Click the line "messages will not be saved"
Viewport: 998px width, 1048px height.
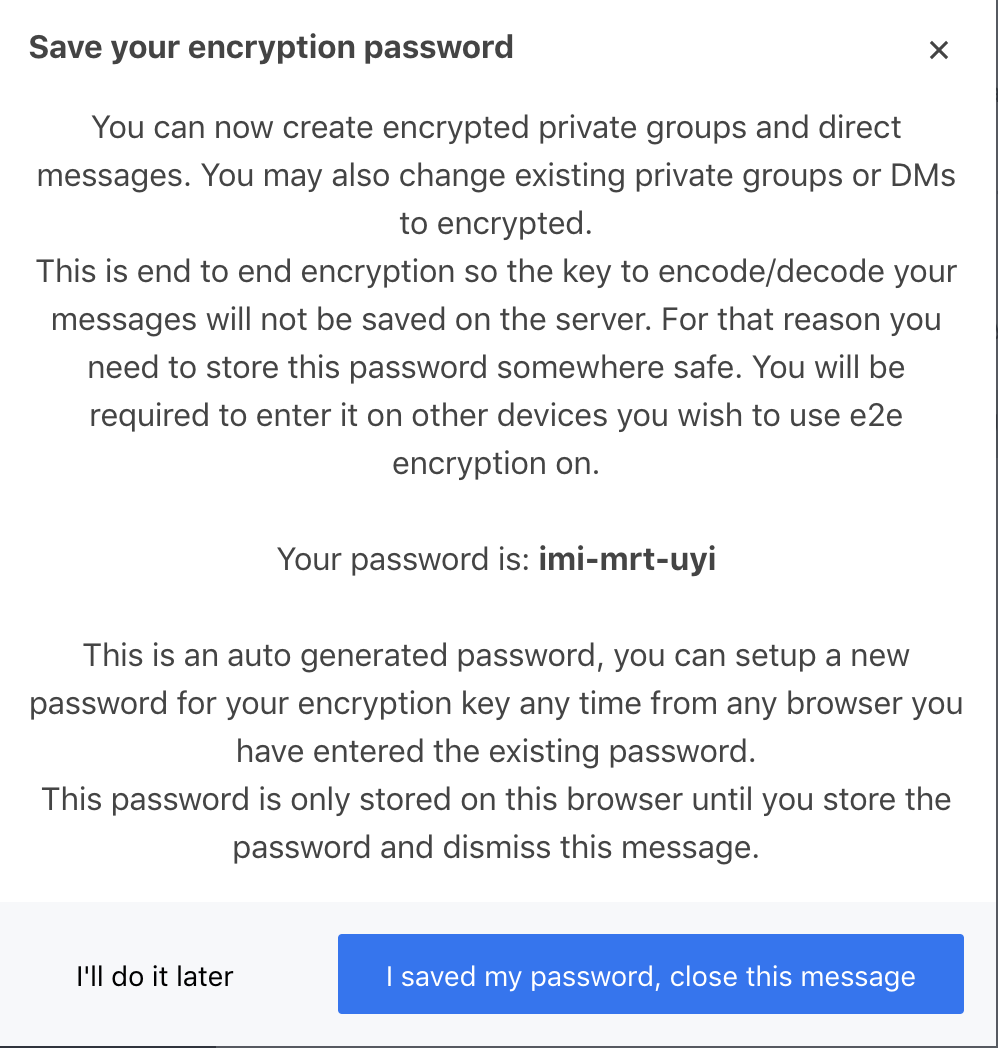point(496,319)
